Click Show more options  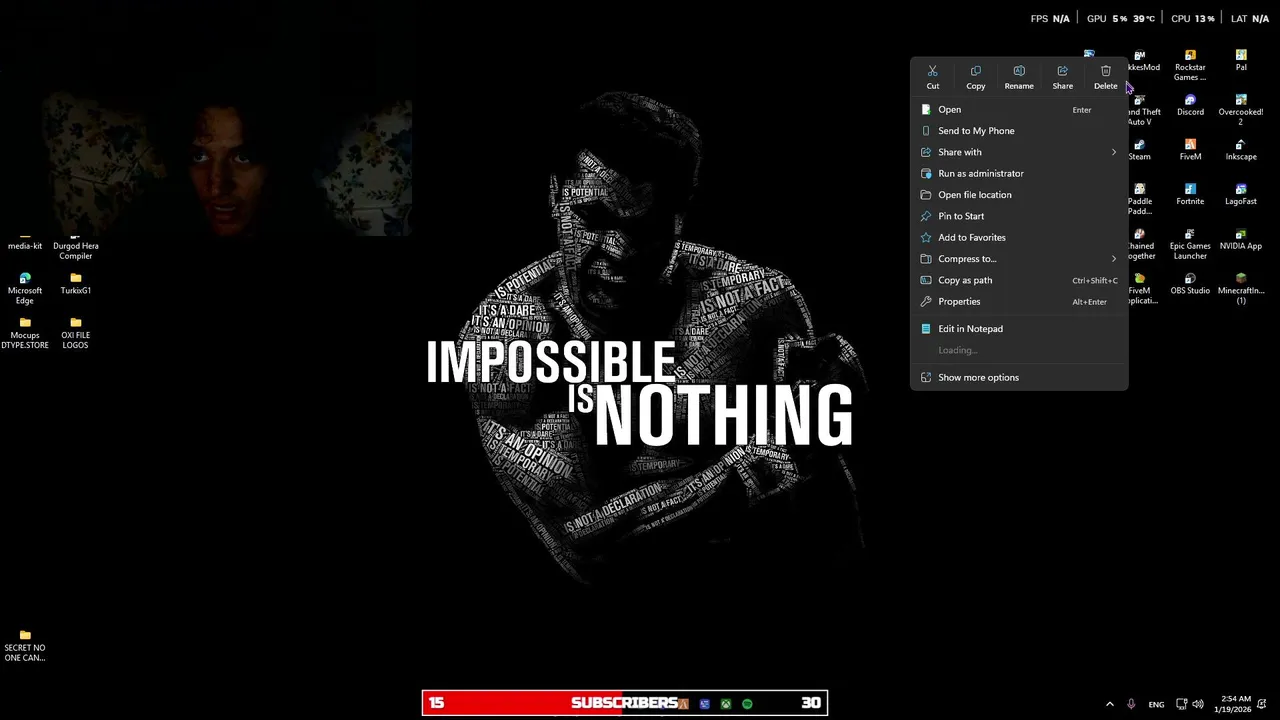pos(1019,377)
